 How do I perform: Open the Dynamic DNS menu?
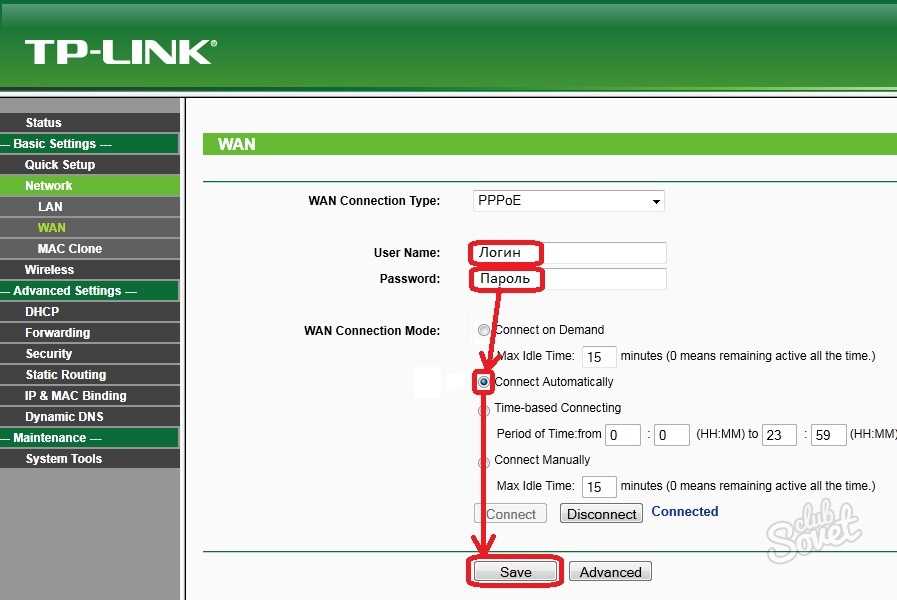(x=90, y=417)
